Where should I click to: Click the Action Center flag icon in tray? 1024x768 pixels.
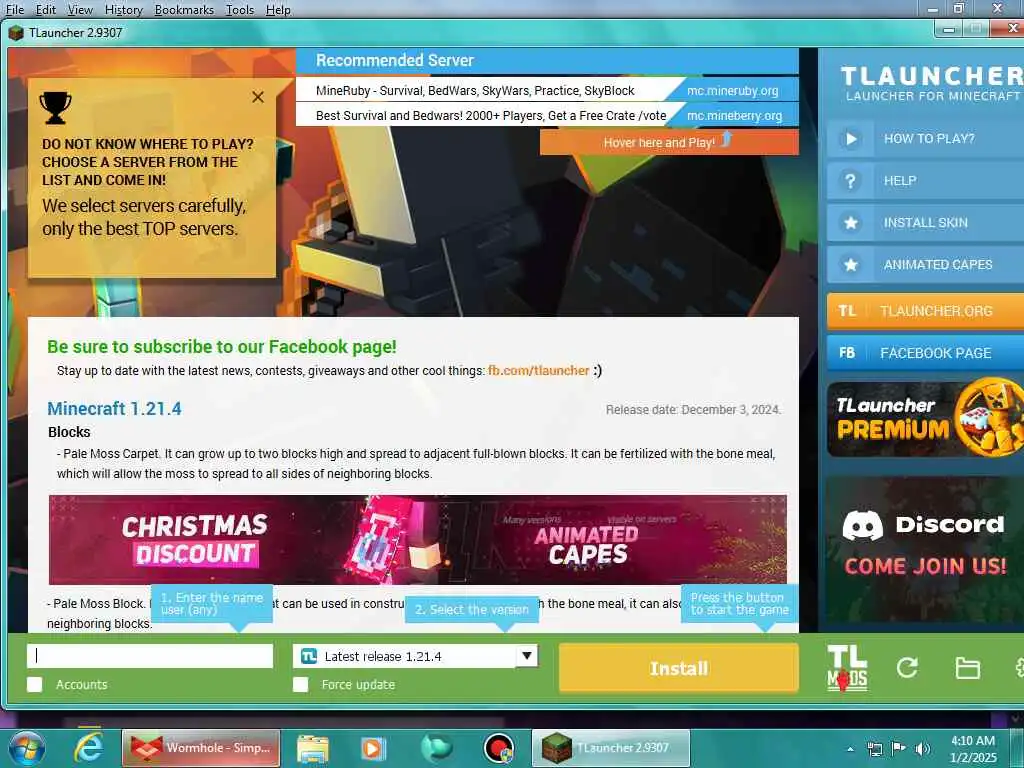click(x=898, y=749)
